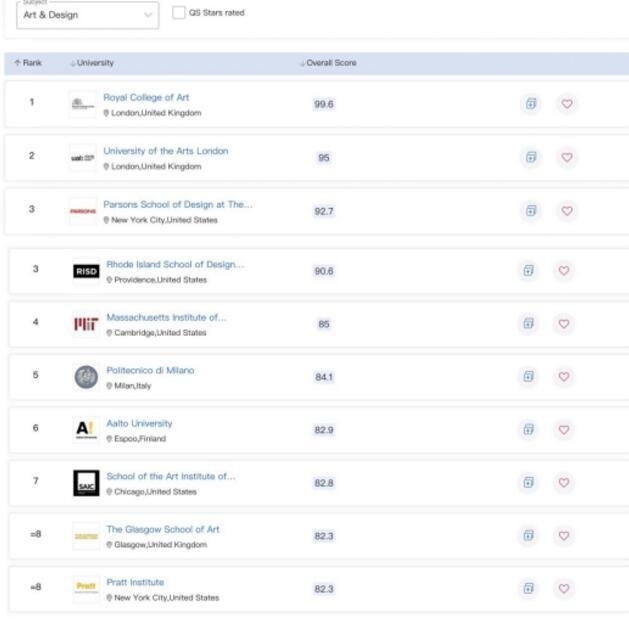Favorite Massachusetts Institute of Technology heart

[564, 323]
